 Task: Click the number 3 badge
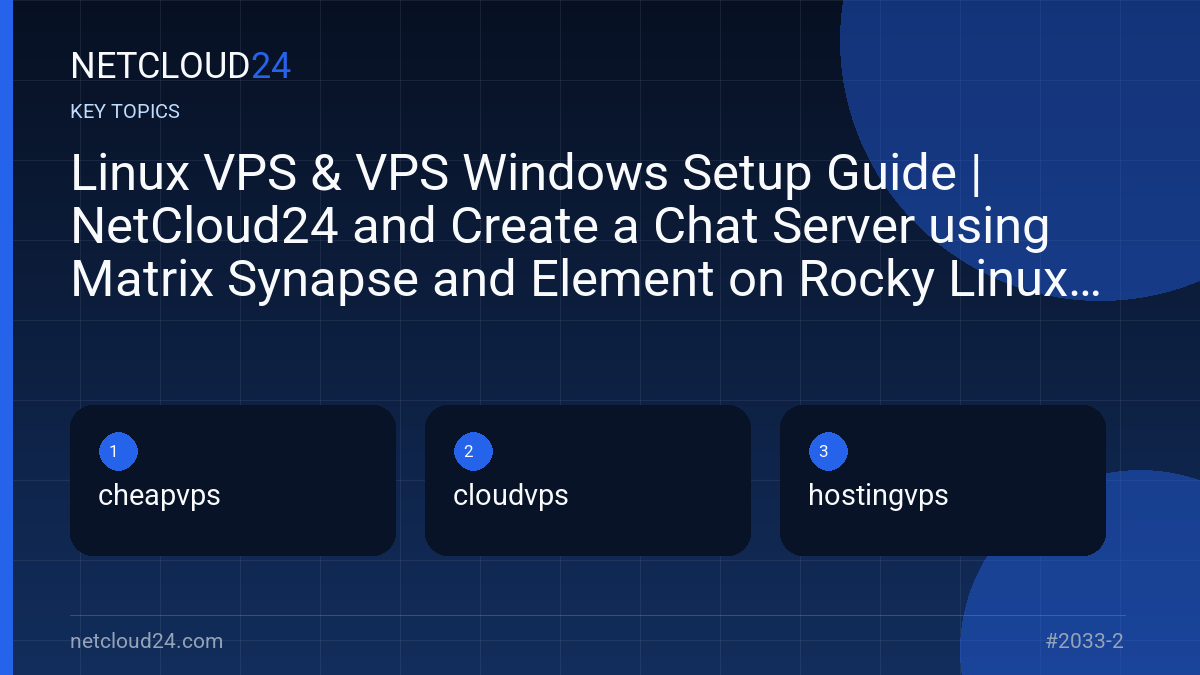(x=828, y=452)
